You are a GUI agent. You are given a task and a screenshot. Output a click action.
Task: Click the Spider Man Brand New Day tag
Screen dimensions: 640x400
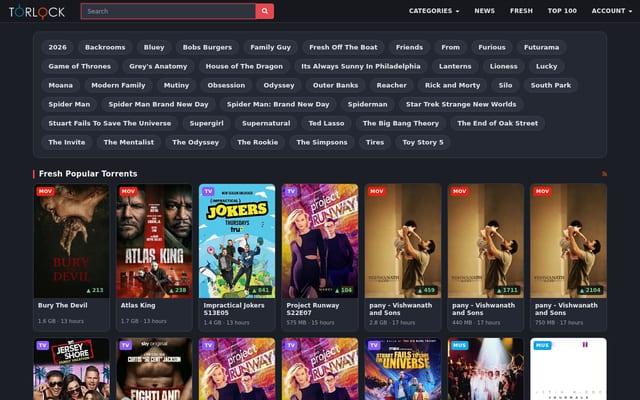pos(158,104)
